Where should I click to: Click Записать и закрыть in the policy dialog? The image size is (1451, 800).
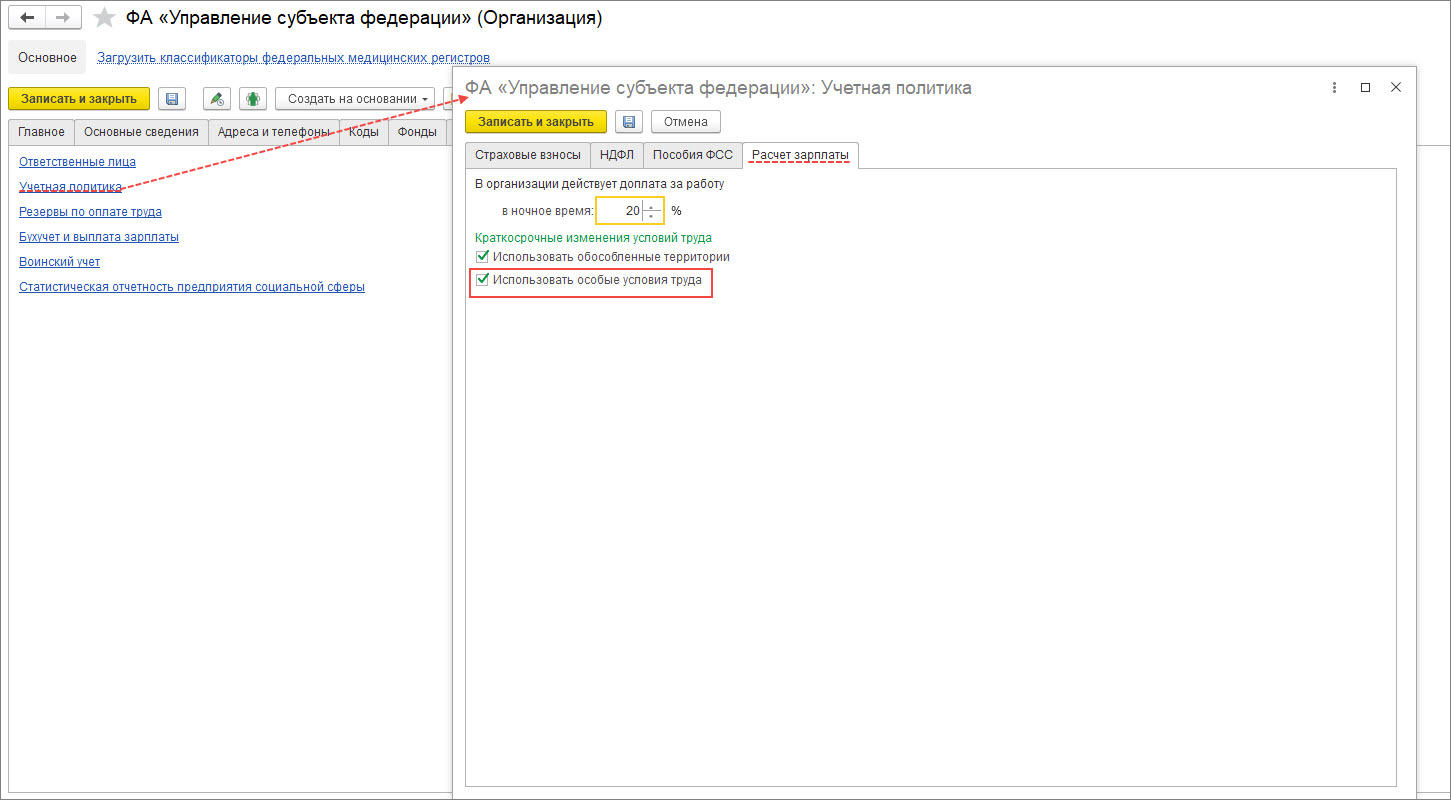pyautogui.click(x=536, y=122)
